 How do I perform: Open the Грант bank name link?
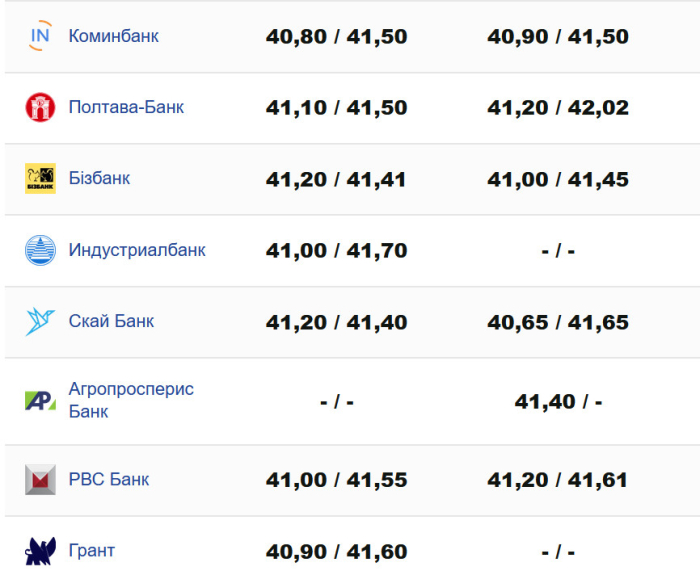pyautogui.click(x=92, y=551)
